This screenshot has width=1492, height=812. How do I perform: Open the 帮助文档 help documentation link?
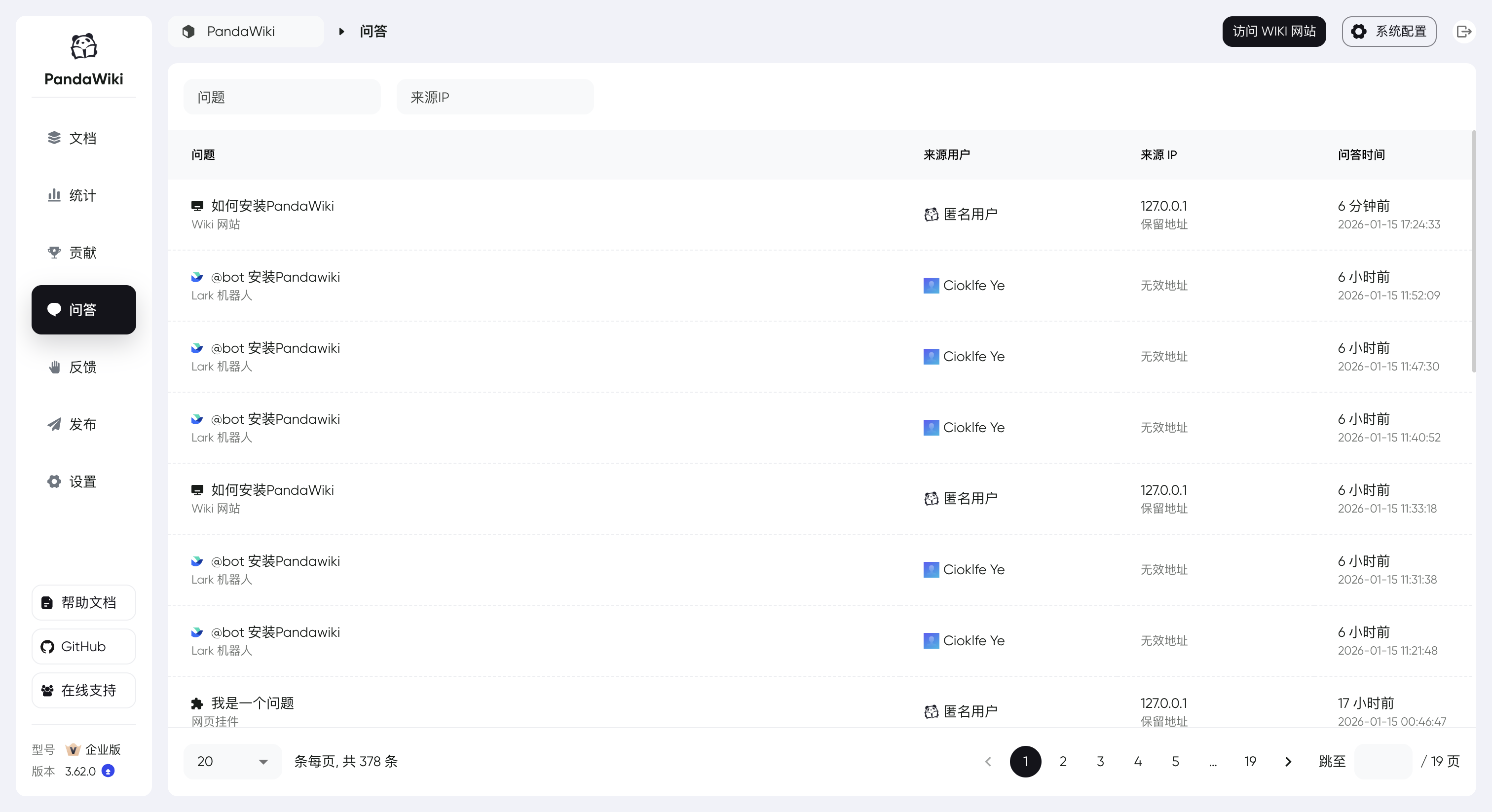click(x=83, y=602)
